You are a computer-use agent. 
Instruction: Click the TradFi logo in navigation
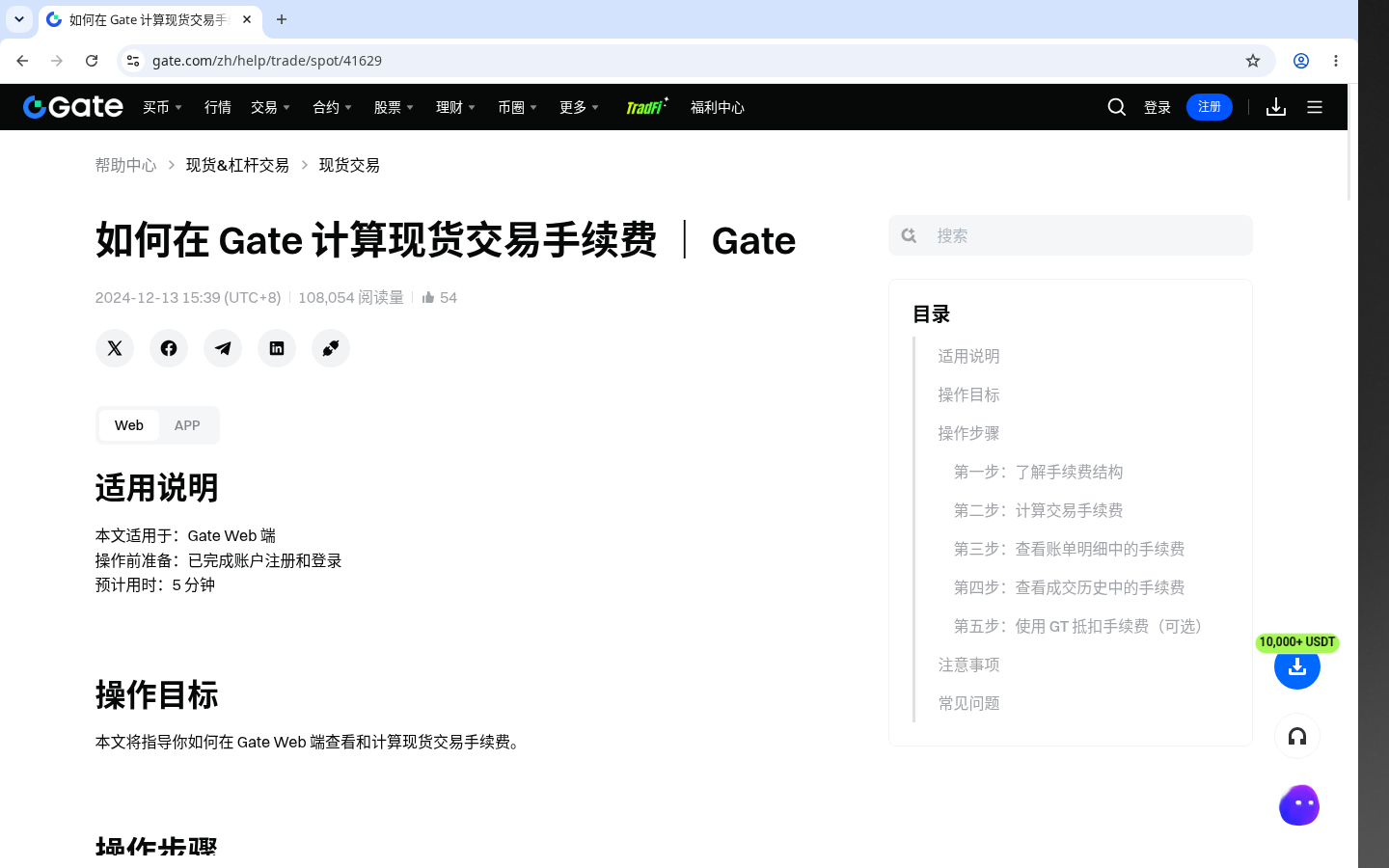coord(646,107)
